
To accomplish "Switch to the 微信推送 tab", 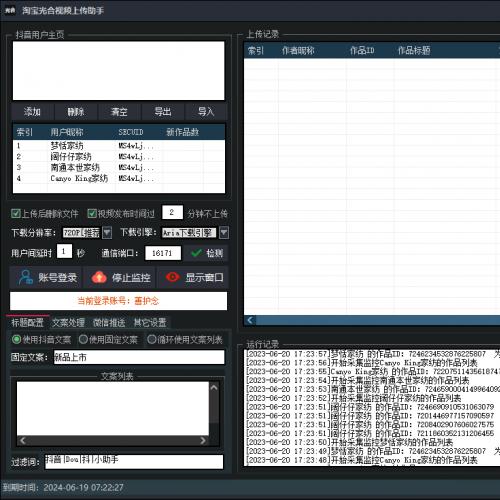I will (109, 322).
